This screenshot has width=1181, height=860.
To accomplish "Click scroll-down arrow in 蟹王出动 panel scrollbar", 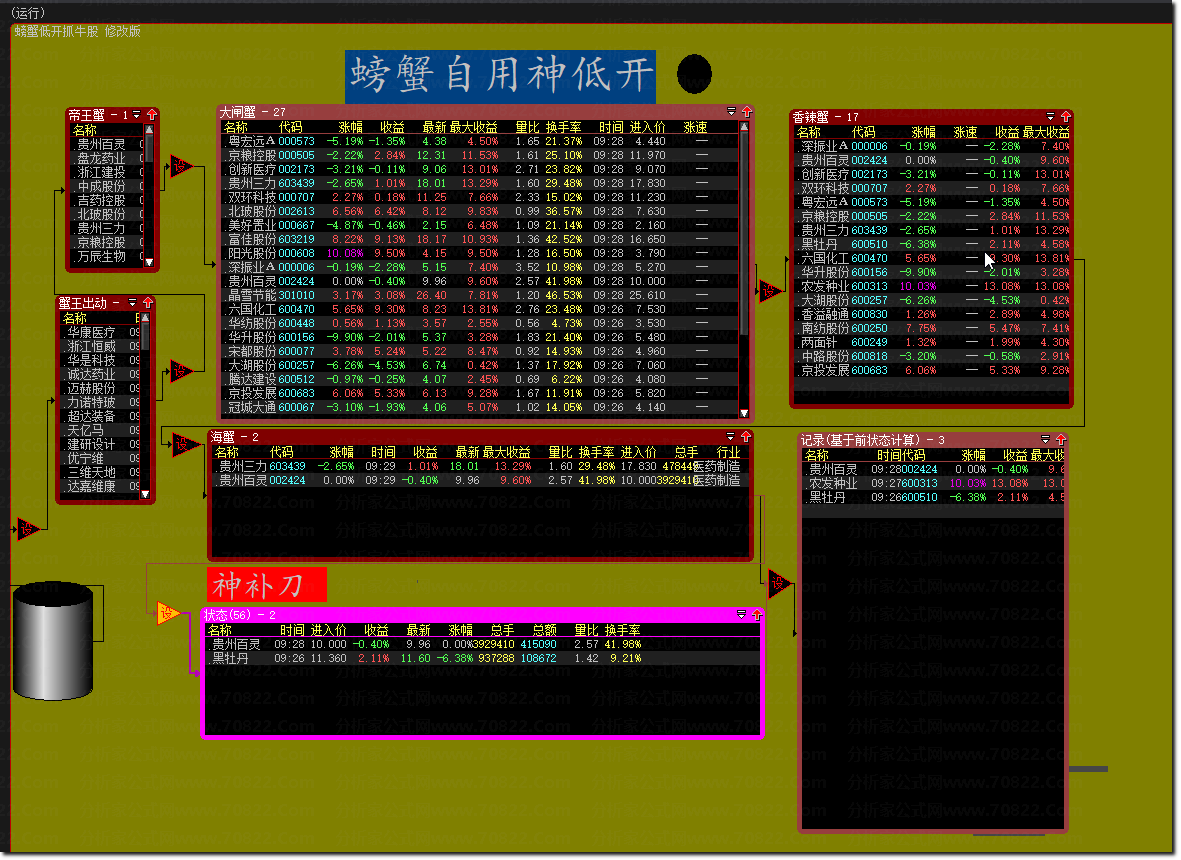I will point(145,494).
